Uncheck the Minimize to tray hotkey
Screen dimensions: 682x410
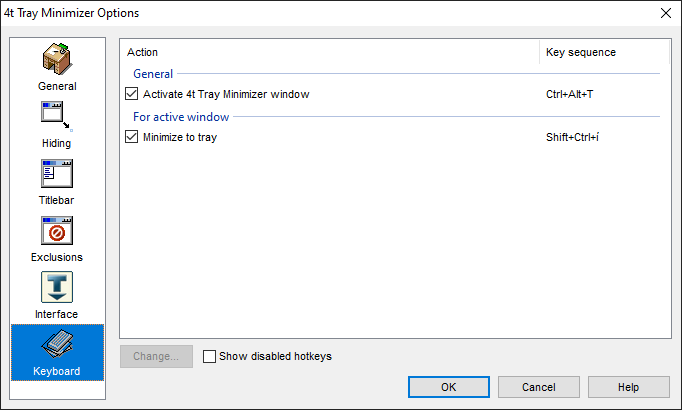tap(131, 137)
